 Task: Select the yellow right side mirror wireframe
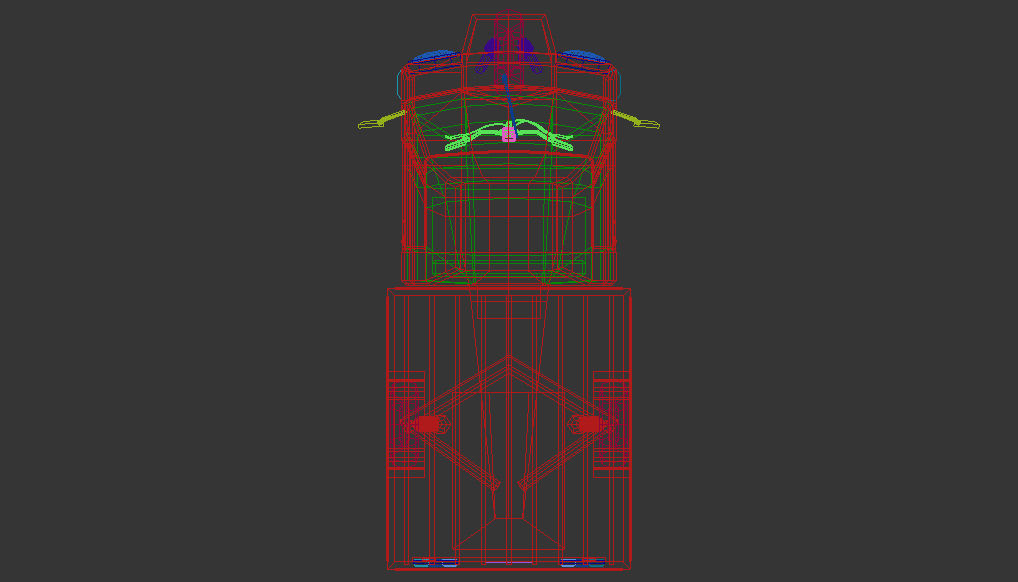tap(636, 120)
